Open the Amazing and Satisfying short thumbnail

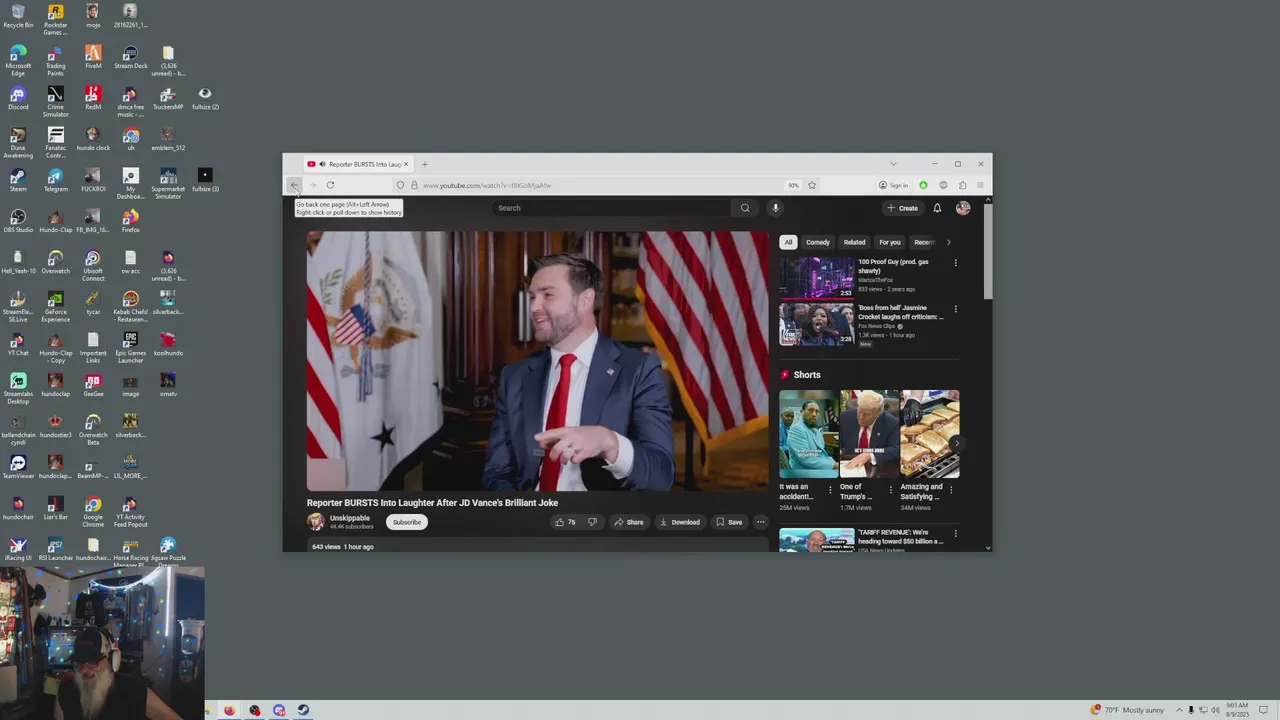pyautogui.click(x=929, y=434)
